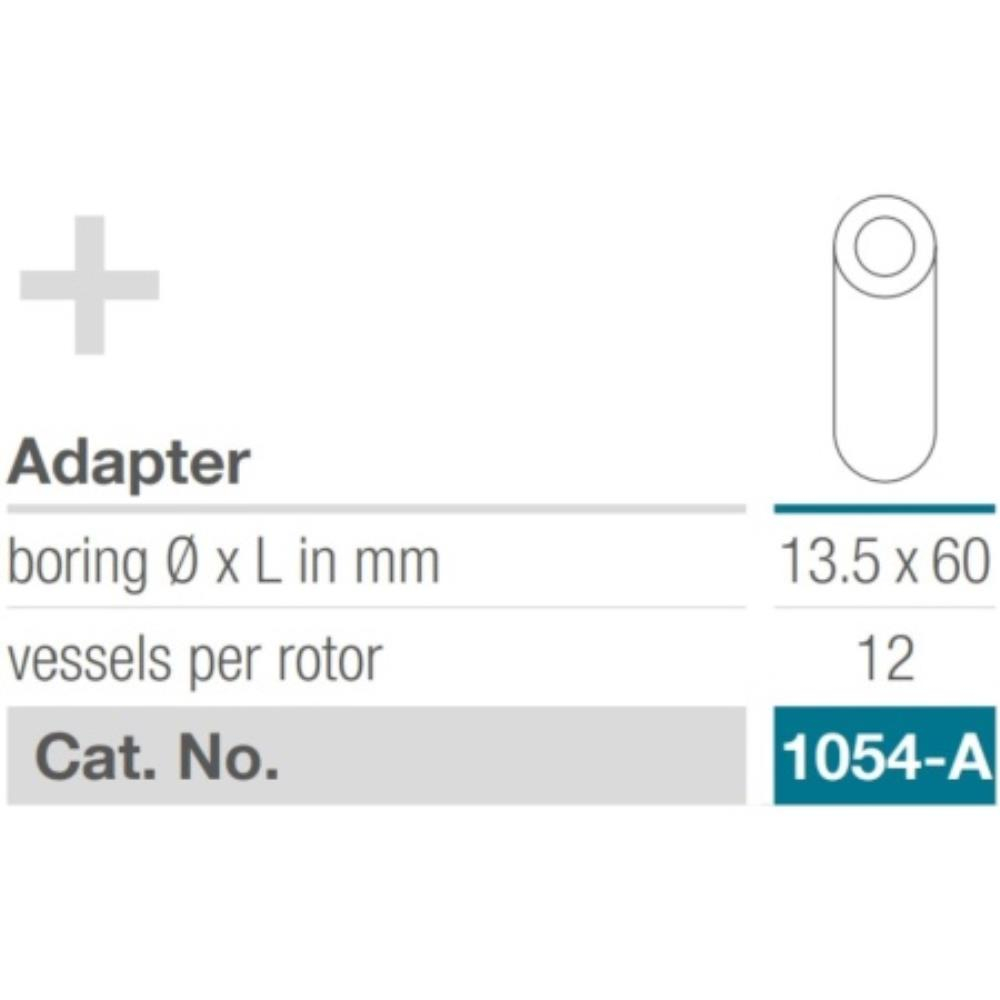Viewport: 1000px width, 1000px height.
Task: Click the Adapter heading
Action: pos(128,464)
